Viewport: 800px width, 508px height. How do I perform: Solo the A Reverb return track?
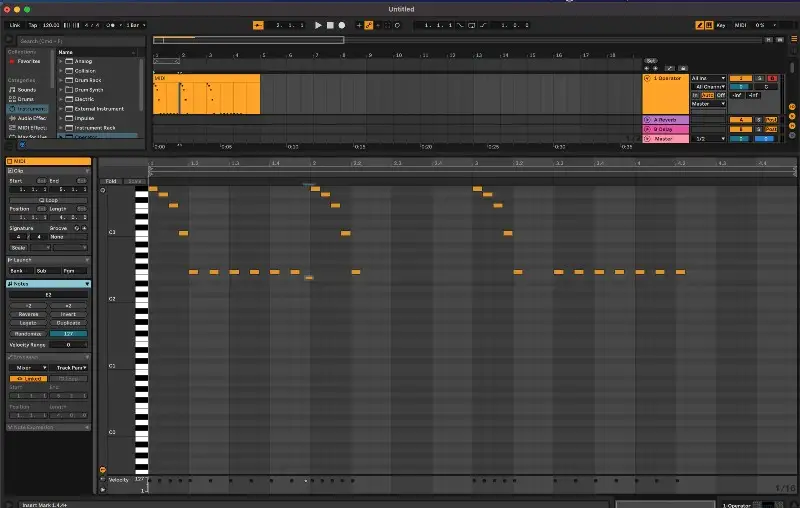click(759, 120)
